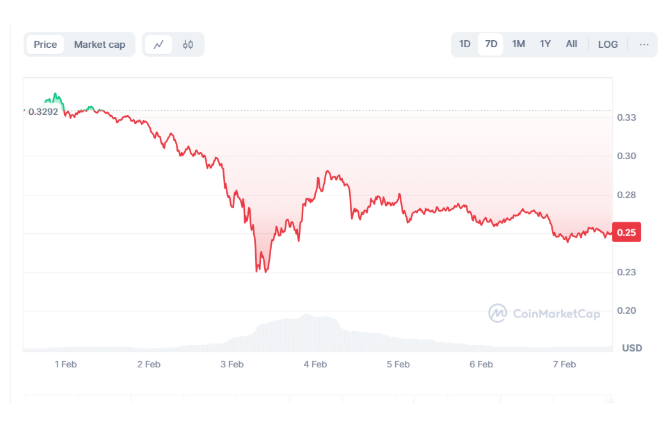Open the more options ellipsis menu
The width and height of the screenshot is (666, 427).
pos(643,44)
